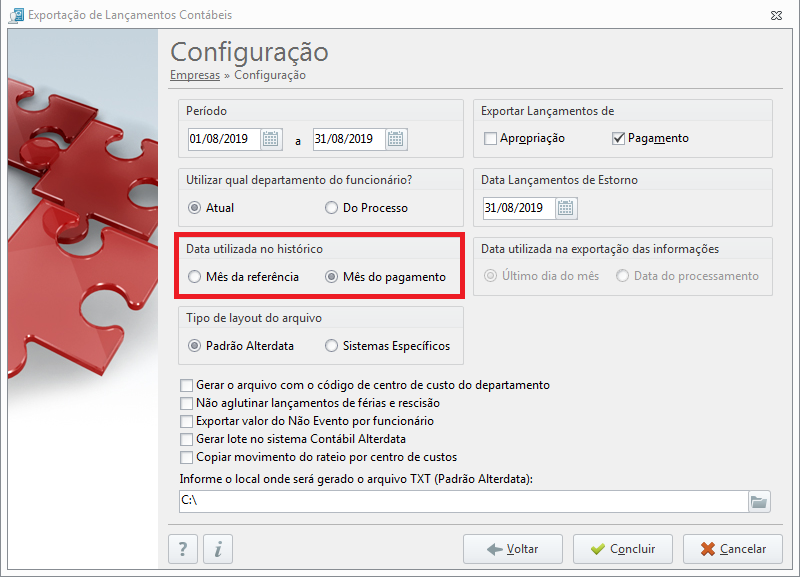This screenshot has height=578, width=800.
Task: Open calendar for period end date
Action: (396, 139)
